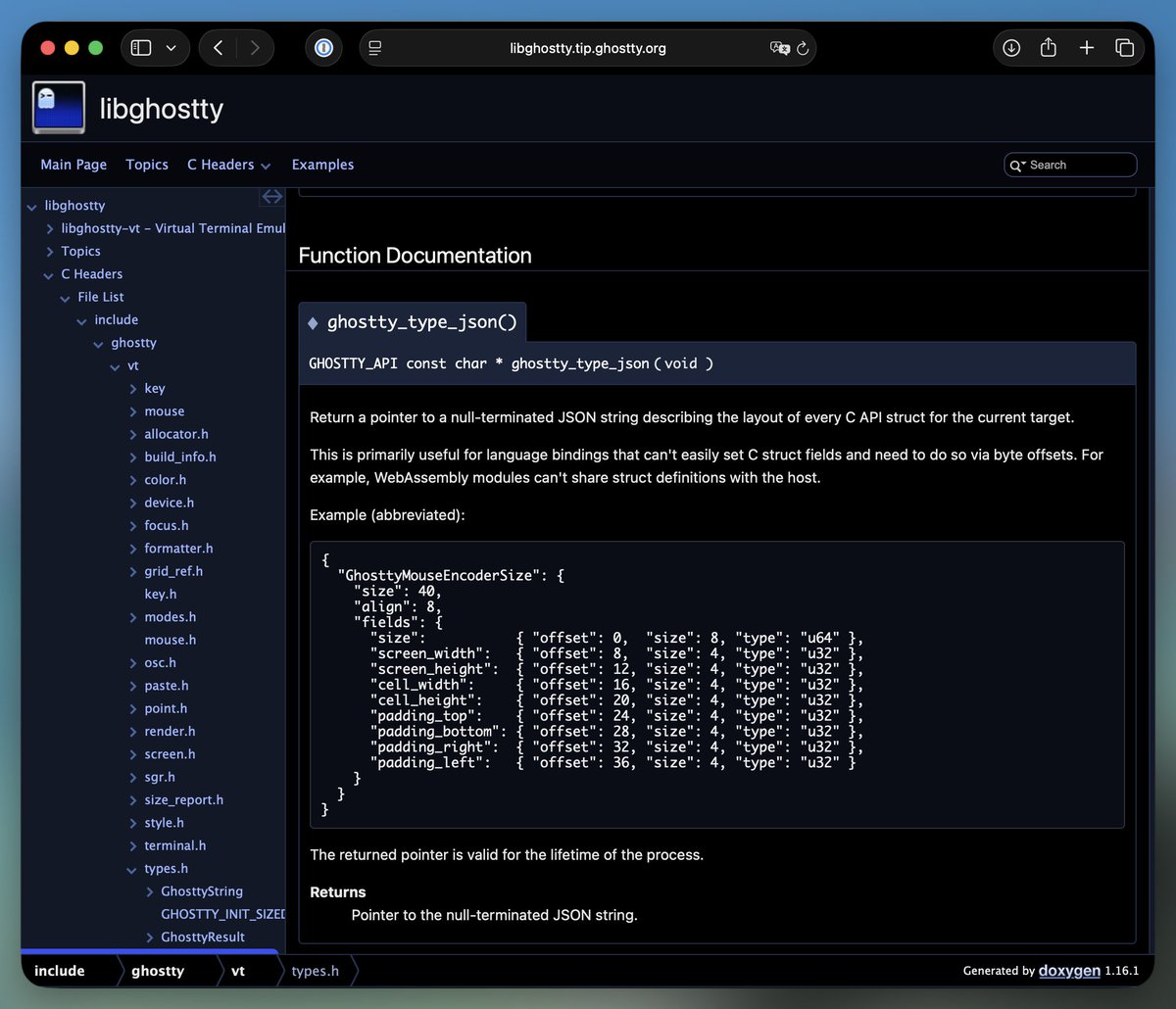
Task: Select color.h in tree
Action: 165,480
